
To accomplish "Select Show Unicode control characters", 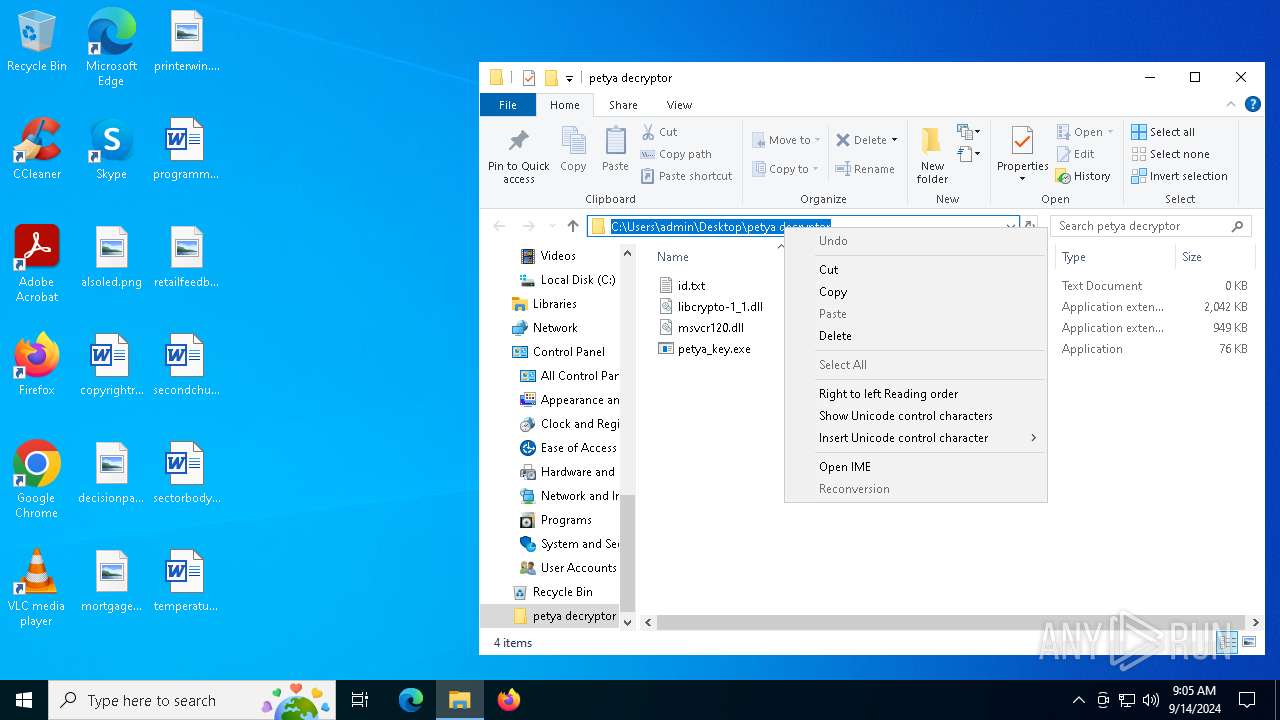I will 915,416.
